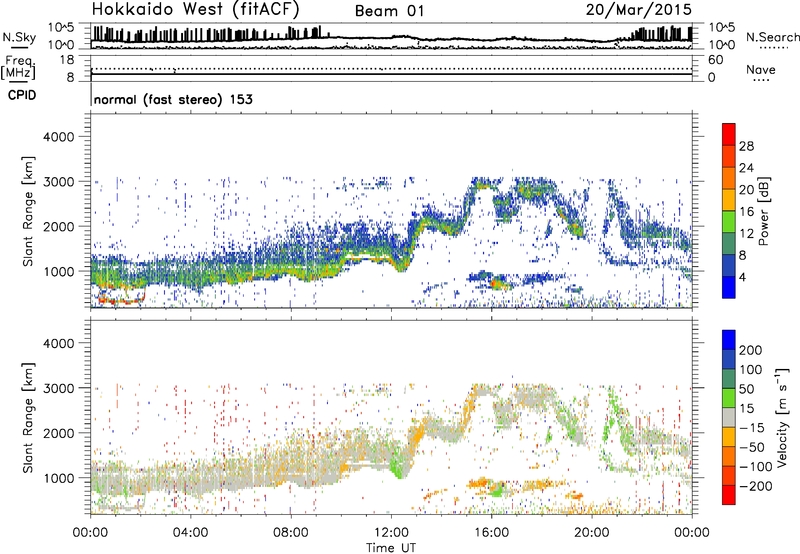
Task: Click the date '20/Mar/2015' in the header
Action: [639, 9]
